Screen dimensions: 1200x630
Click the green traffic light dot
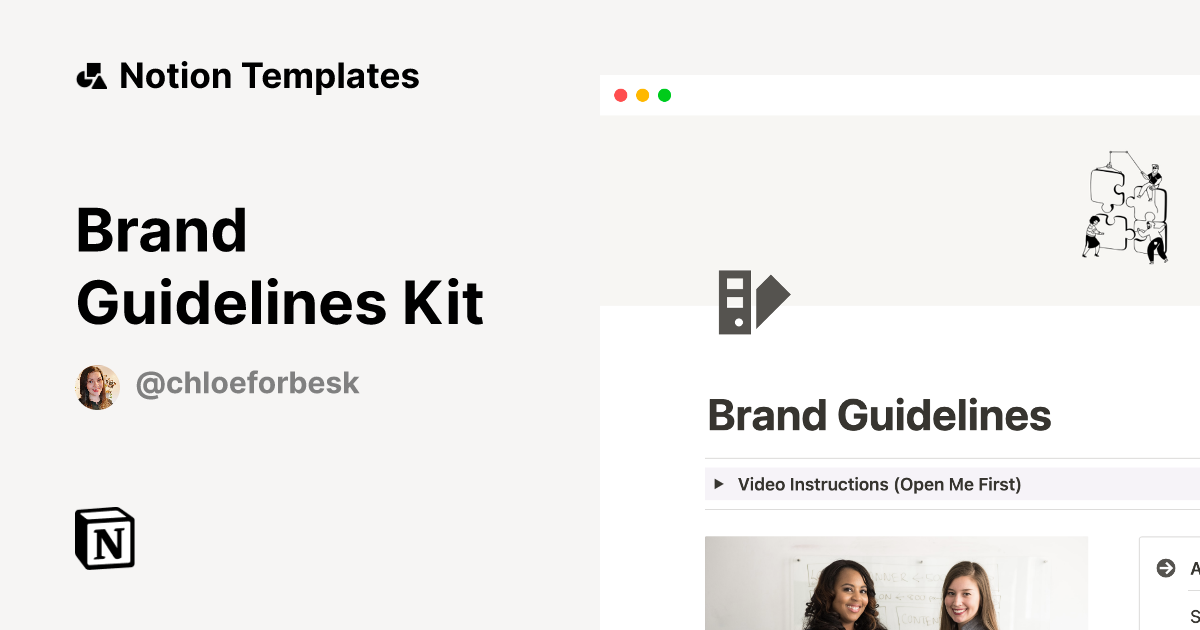pos(664,95)
